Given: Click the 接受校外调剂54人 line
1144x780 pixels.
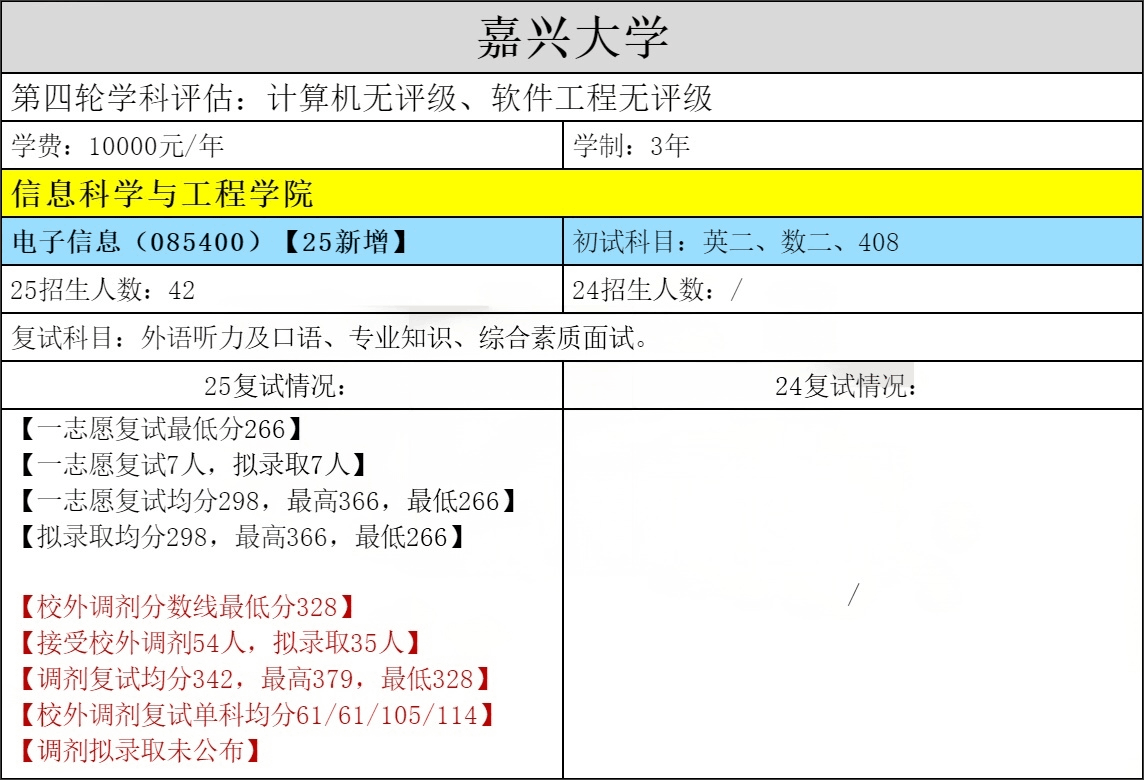Looking at the screenshot, I should [220, 643].
